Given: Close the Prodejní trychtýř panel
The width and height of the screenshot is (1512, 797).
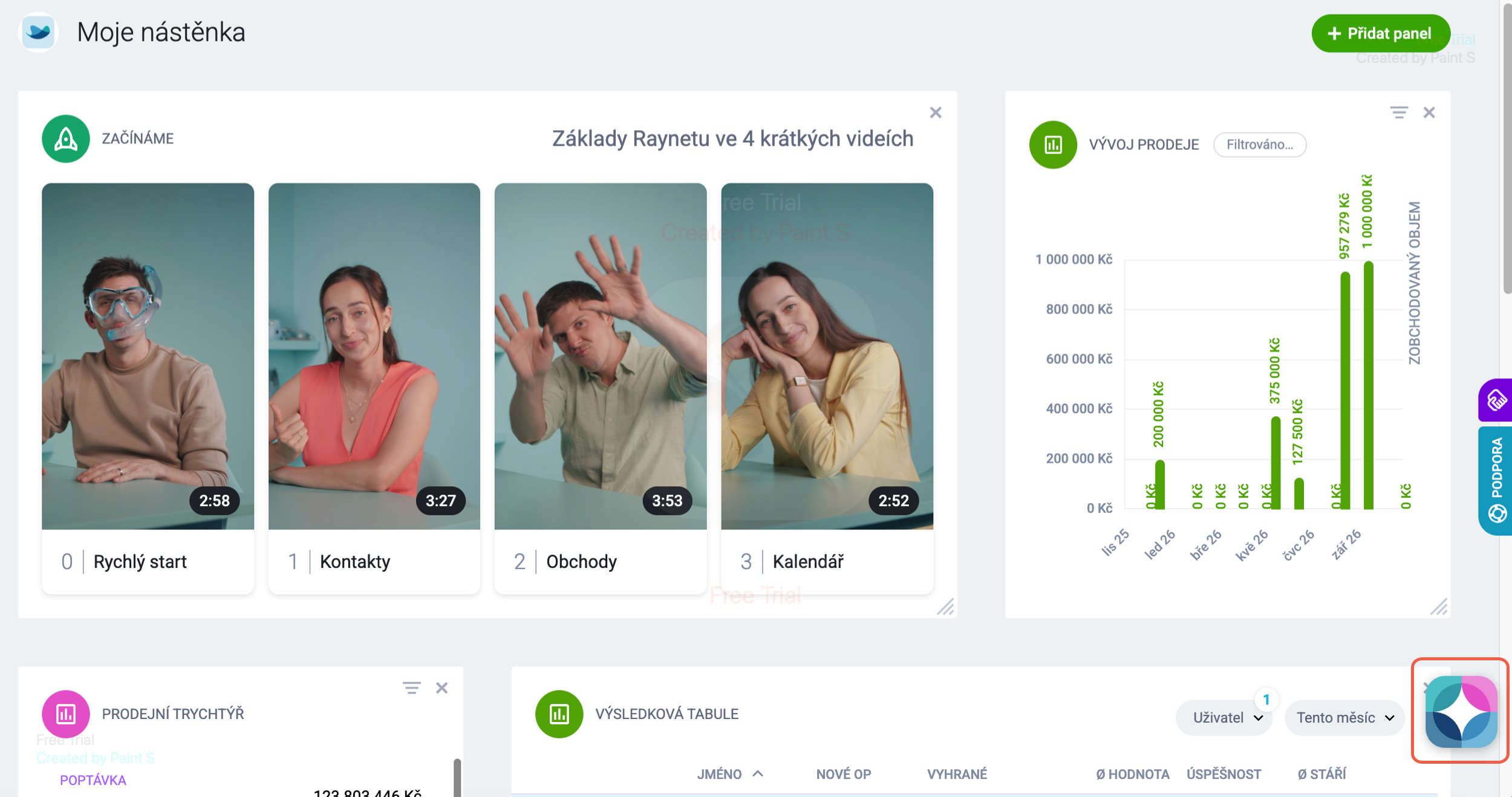Looking at the screenshot, I should [x=442, y=688].
